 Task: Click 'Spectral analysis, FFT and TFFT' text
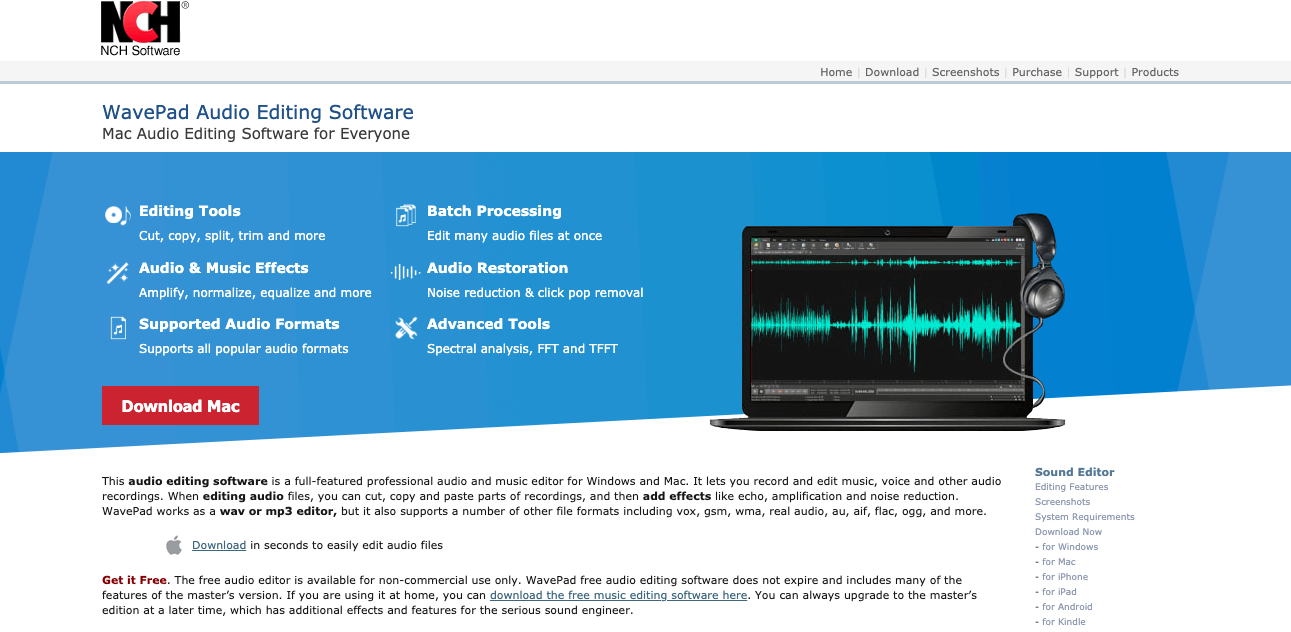click(522, 349)
